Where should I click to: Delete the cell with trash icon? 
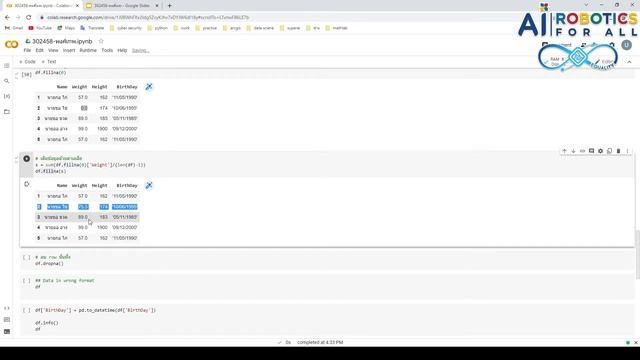pos(618,151)
